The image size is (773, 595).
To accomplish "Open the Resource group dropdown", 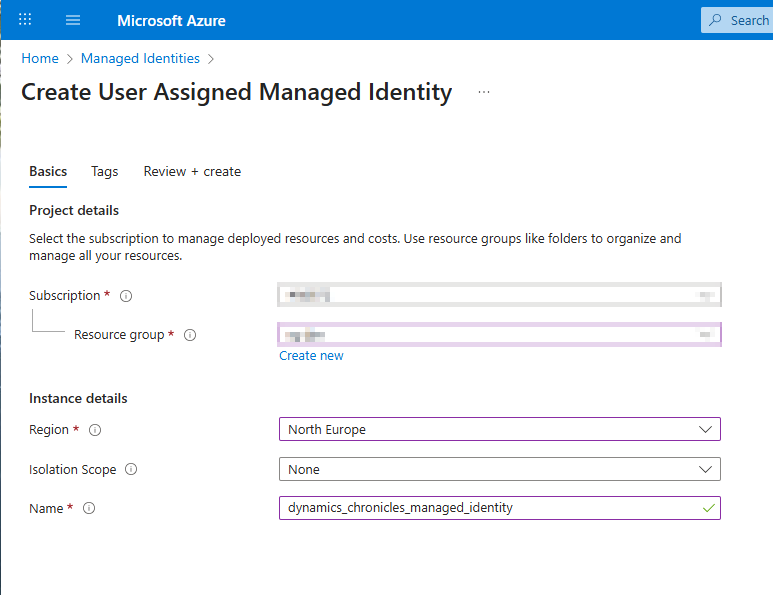I will (x=499, y=334).
